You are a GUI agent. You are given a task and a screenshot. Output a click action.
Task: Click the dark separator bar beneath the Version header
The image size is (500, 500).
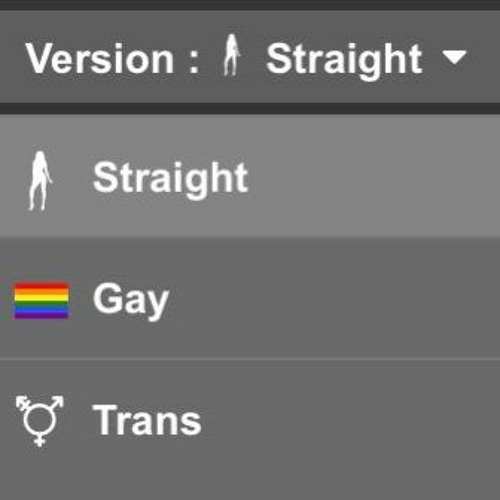[250, 109]
